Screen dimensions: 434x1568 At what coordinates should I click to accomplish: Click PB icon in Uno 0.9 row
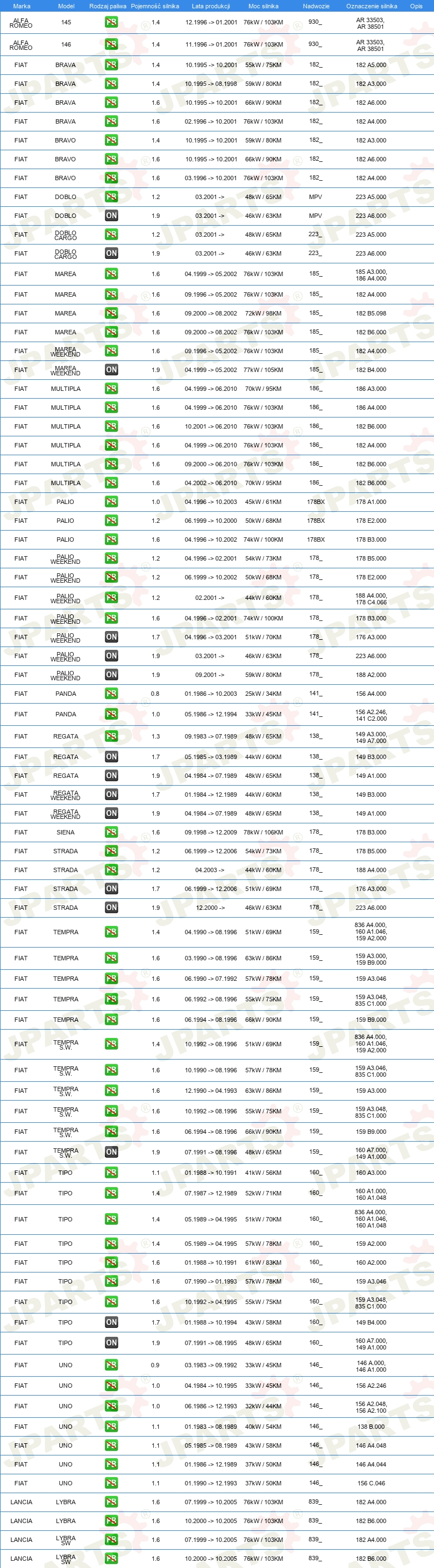pos(111,1365)
